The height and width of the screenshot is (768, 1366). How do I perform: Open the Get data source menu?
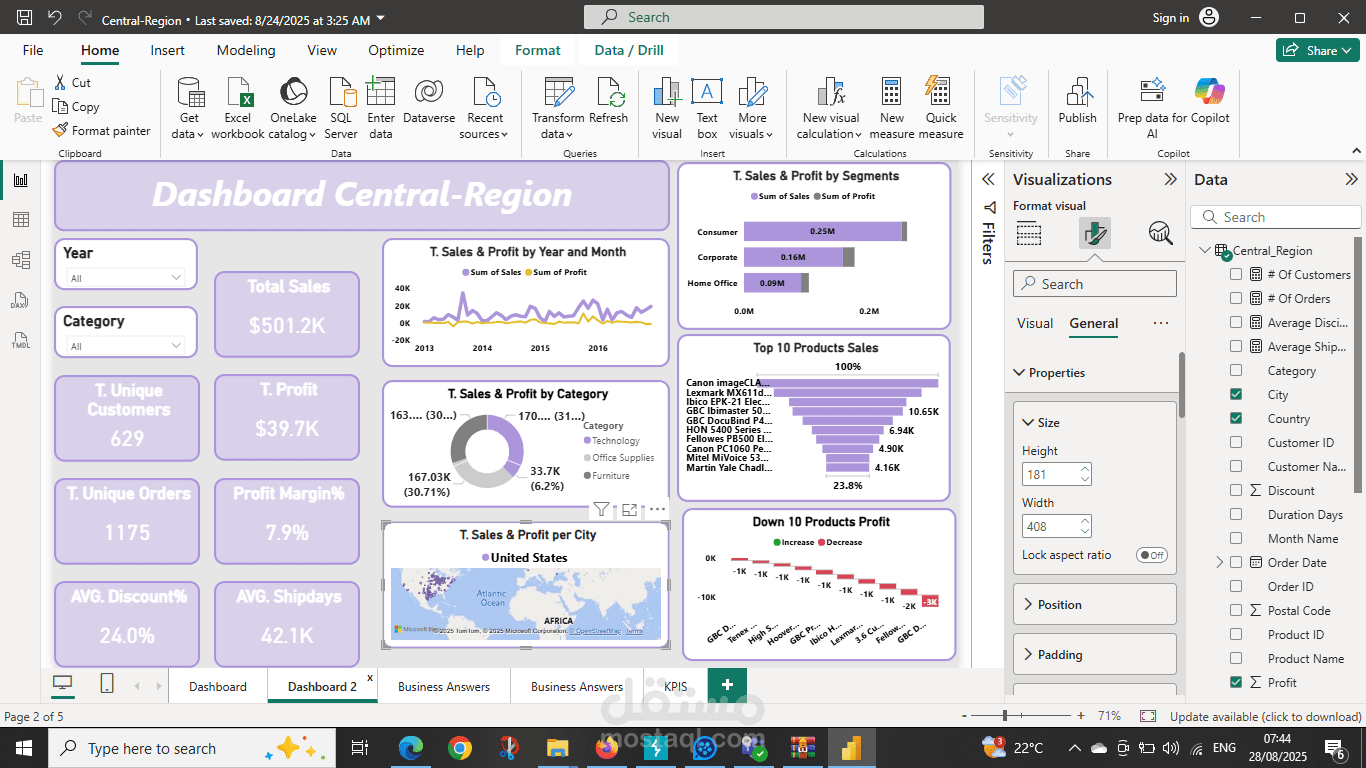[189, 109]
